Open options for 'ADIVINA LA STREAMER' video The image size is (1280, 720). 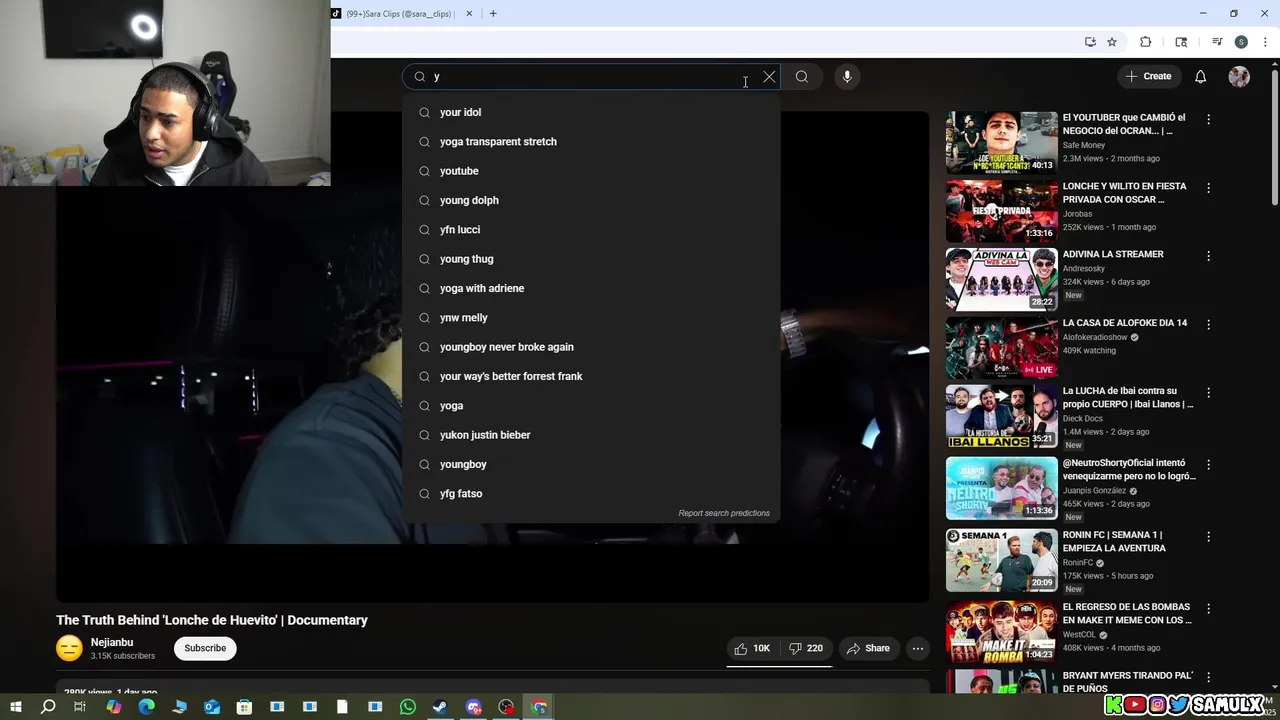(1208, 256)
